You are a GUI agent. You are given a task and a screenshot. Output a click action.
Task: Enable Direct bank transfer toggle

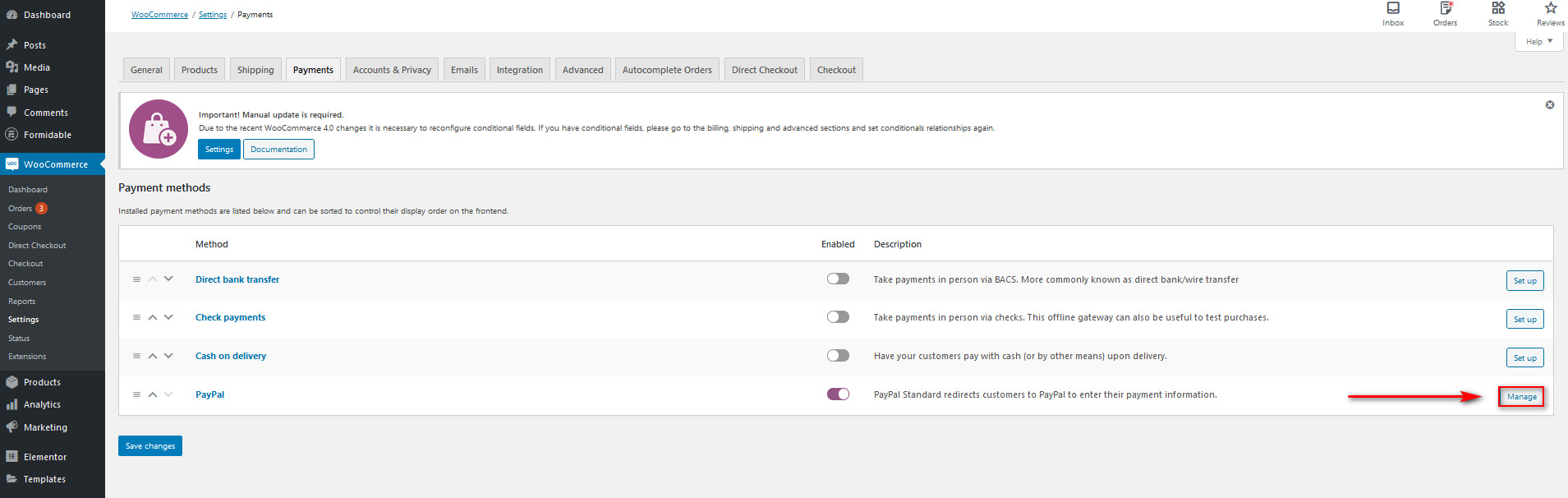coord(838,279)
